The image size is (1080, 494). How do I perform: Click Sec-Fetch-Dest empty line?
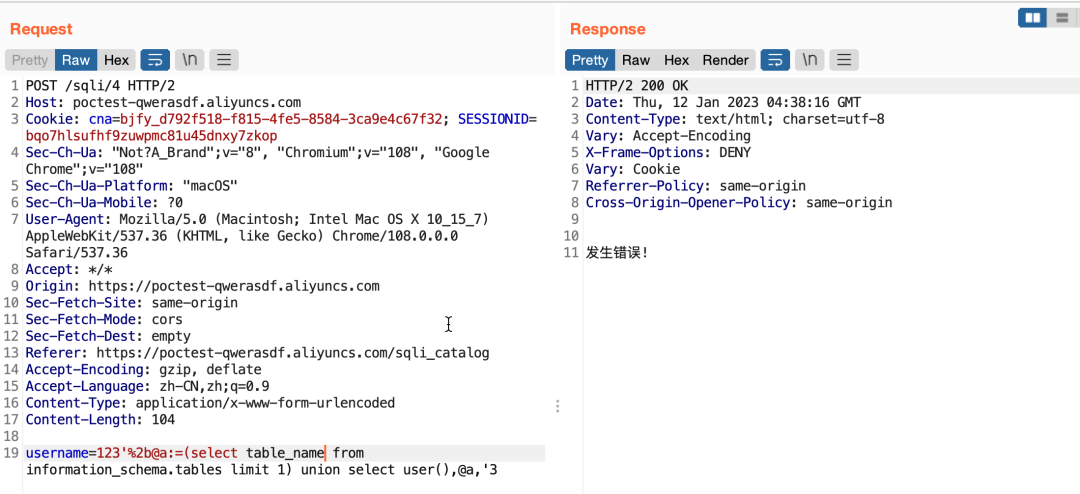click(x=108, y=336)
